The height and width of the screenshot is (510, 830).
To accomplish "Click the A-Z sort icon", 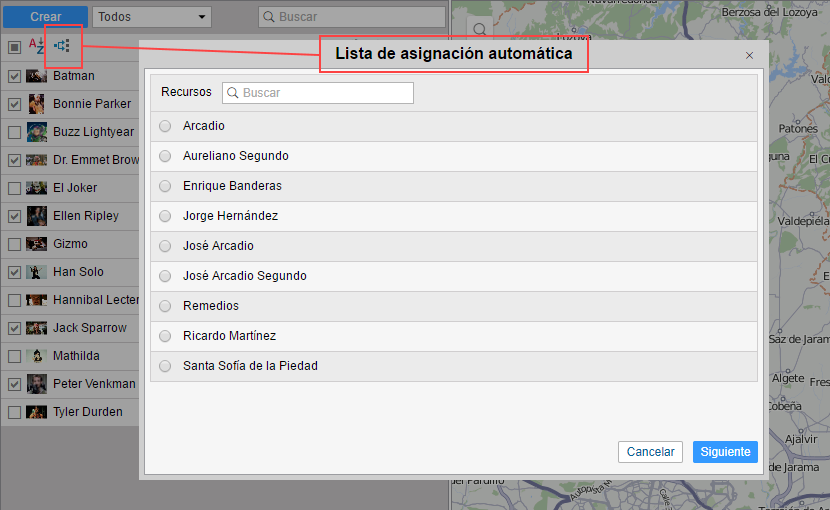I will [36, 45].
